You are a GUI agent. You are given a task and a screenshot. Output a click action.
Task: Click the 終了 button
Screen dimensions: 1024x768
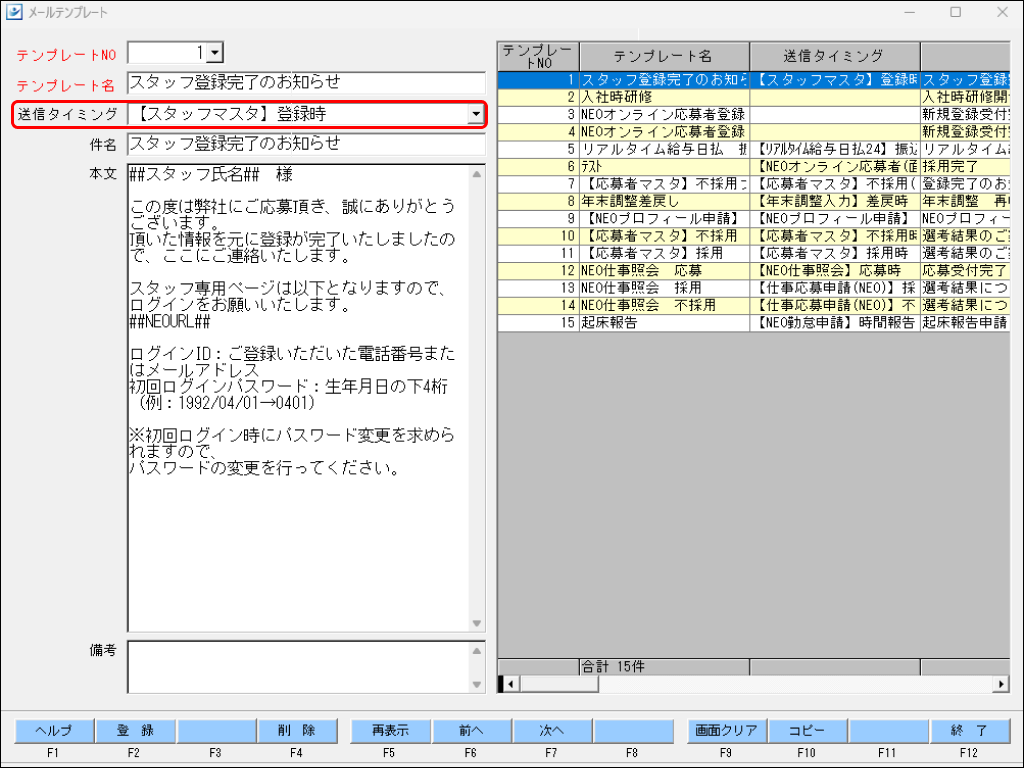click(x=970, y=731)
